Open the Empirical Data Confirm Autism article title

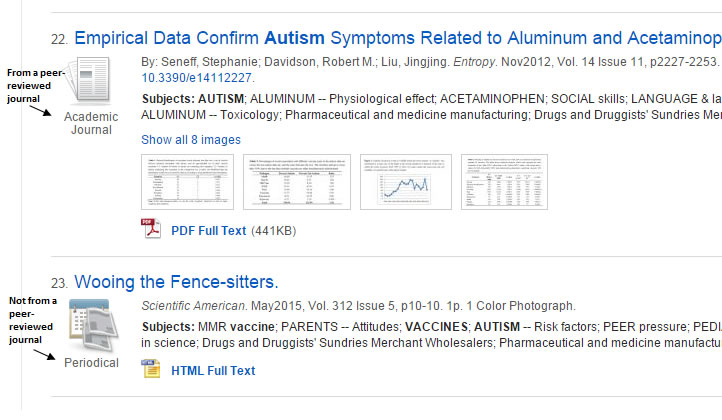(398, 38)
